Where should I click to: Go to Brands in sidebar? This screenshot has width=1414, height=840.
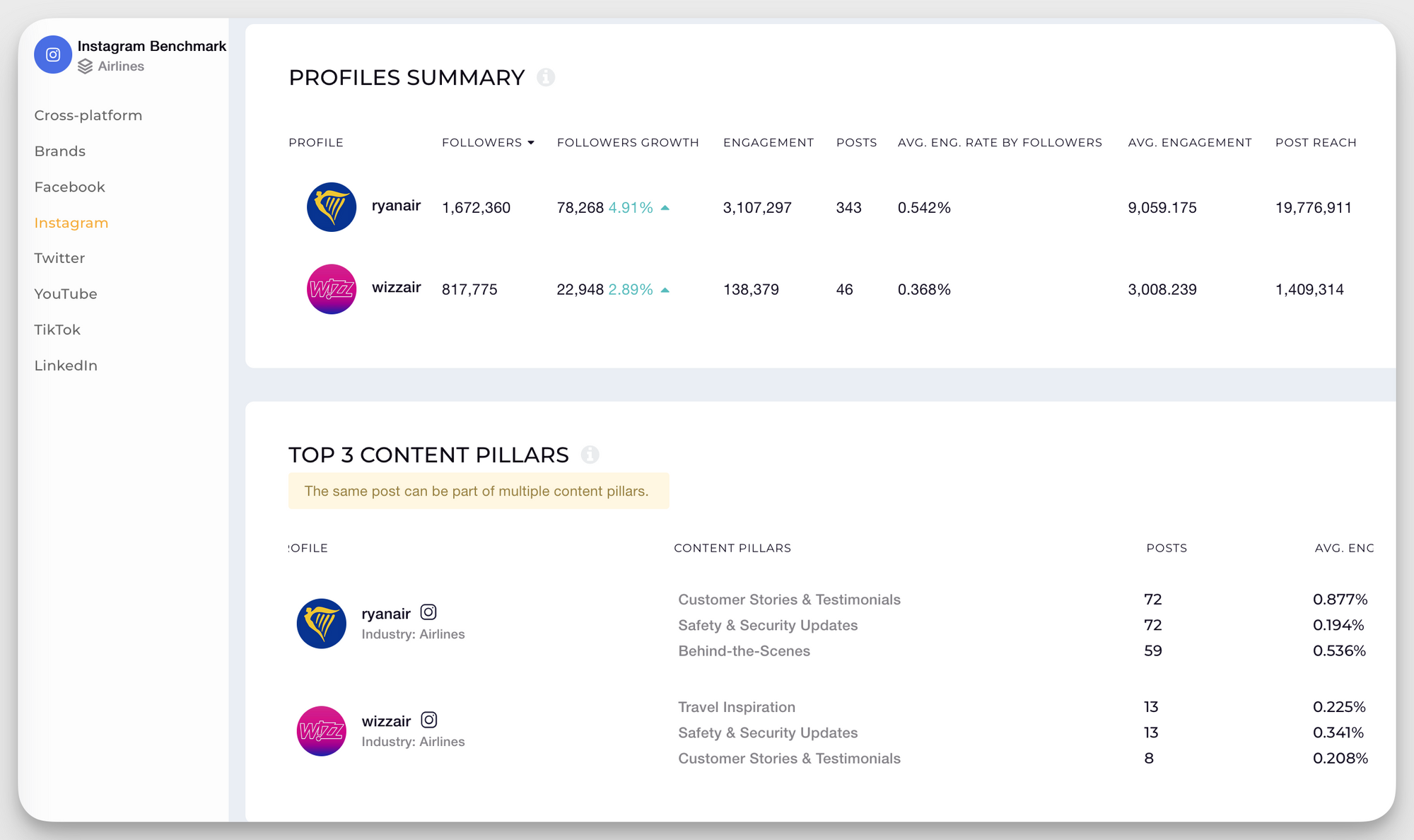click(60, 151)
